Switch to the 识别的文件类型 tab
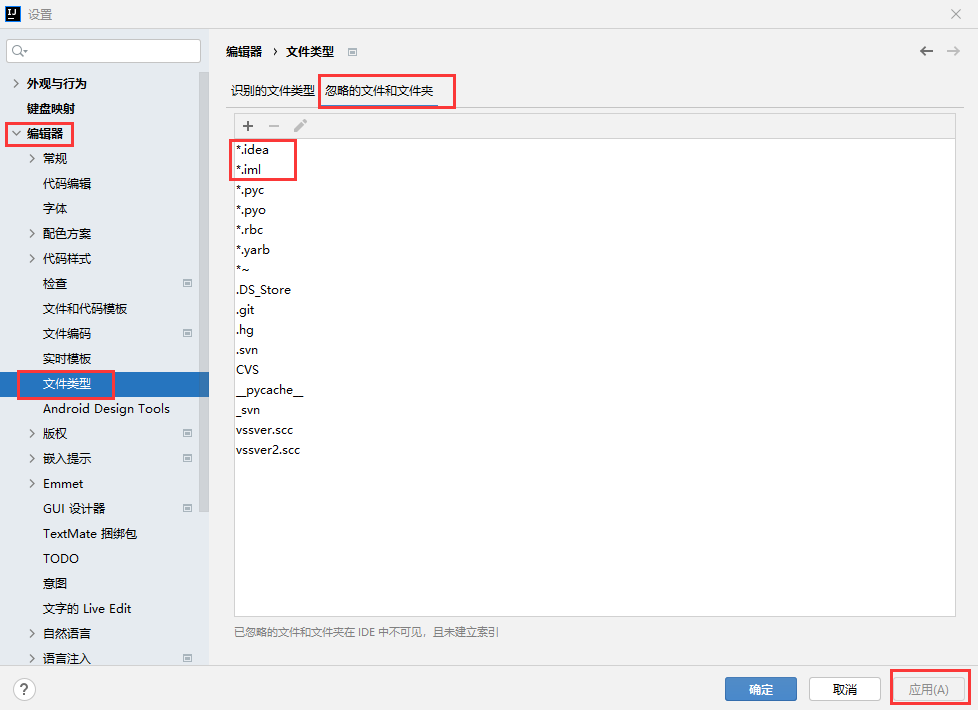Screen dimensions: 978x710 [272, 91]
